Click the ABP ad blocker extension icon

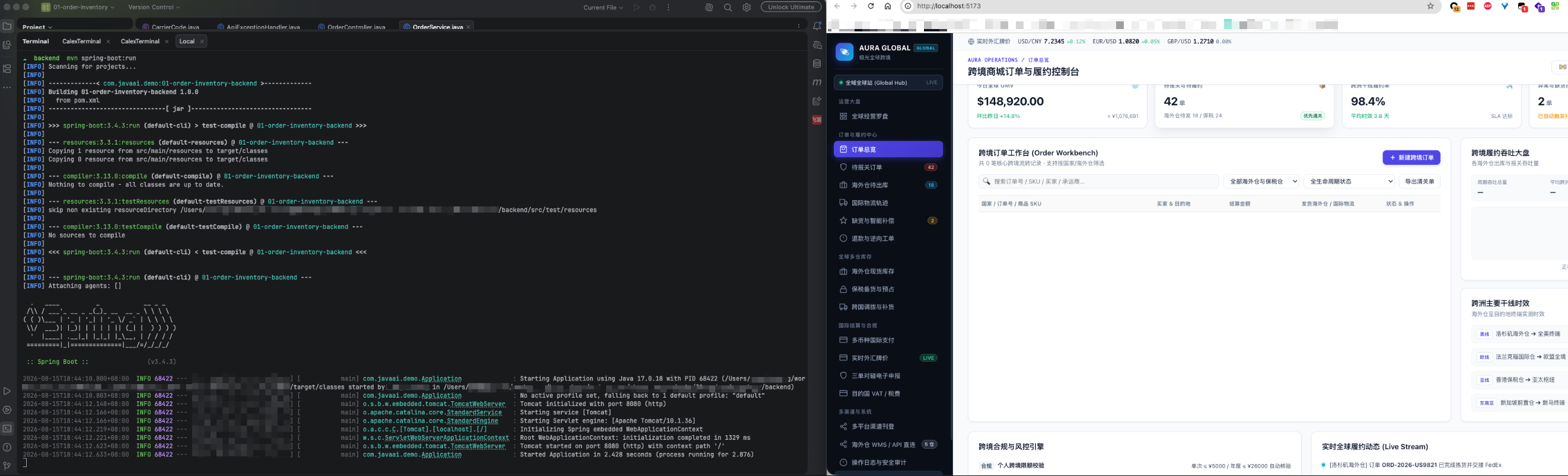coord(1488,6)
